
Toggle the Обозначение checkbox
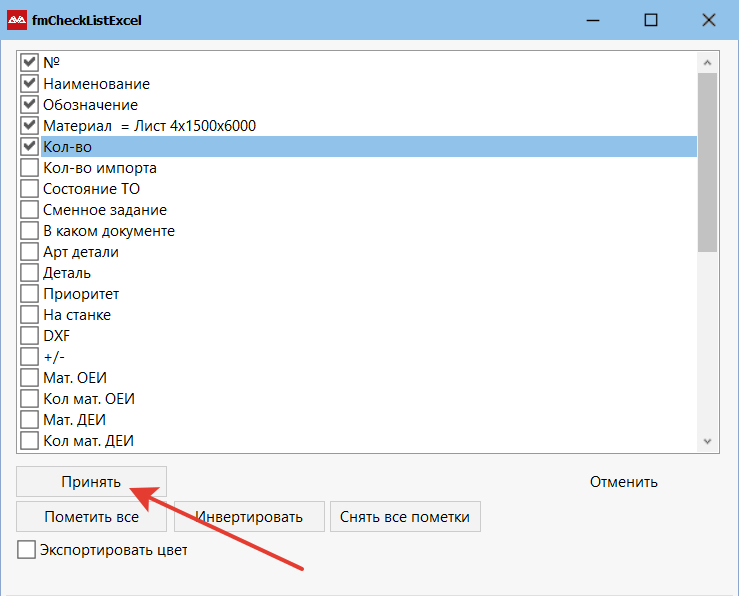pyautogui.click(x=29, y=105)
